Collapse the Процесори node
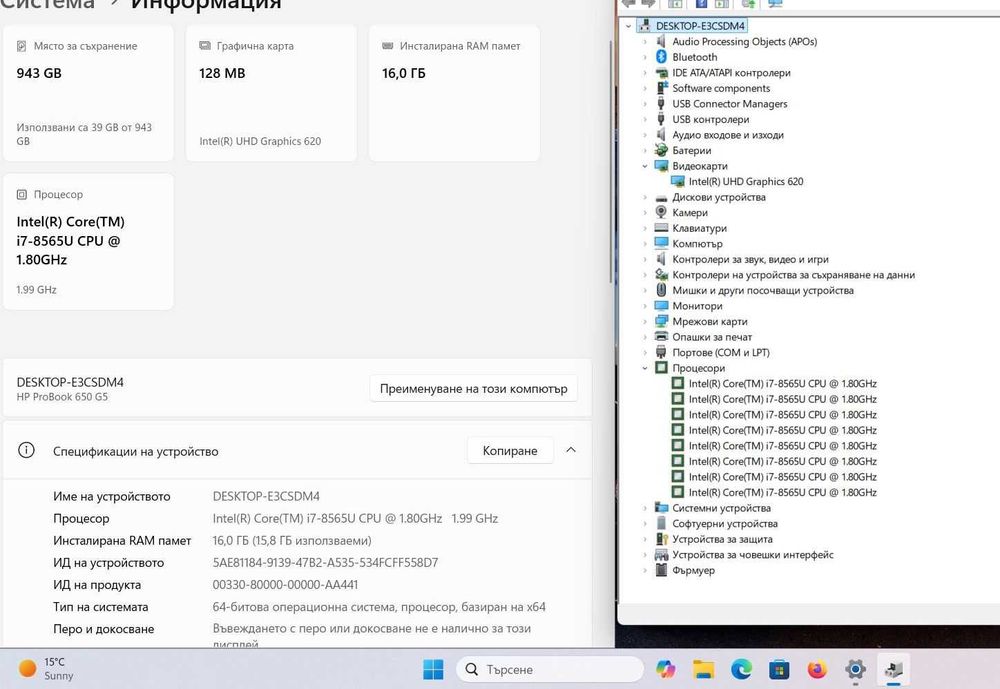Screen dimensions: 1000x689 point(645,368)
